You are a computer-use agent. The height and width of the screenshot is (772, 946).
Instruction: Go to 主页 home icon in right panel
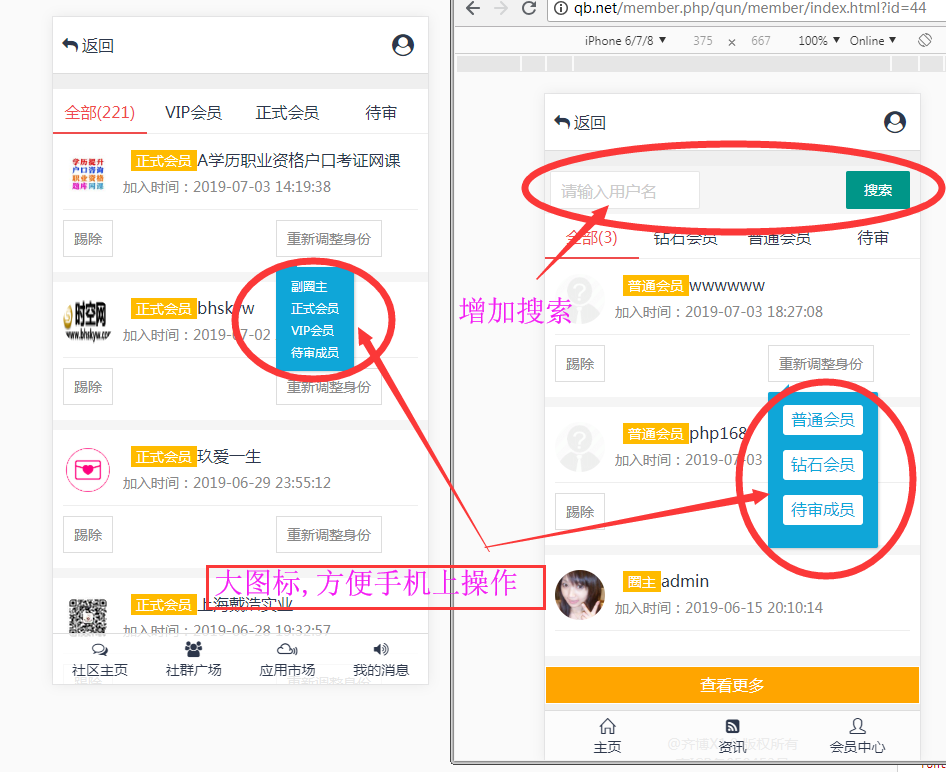pyautogui.click(x=607, y=727)
